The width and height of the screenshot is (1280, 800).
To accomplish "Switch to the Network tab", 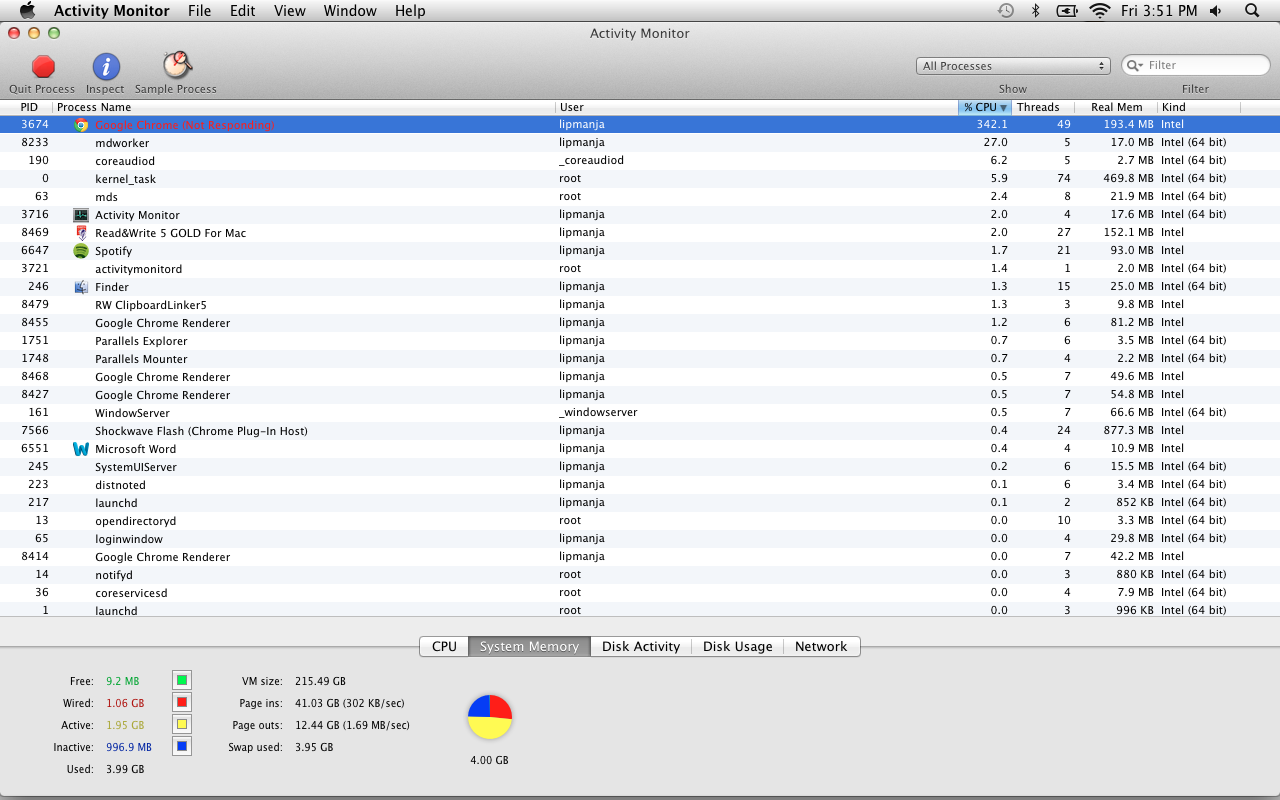I will [x=821, y=646].
